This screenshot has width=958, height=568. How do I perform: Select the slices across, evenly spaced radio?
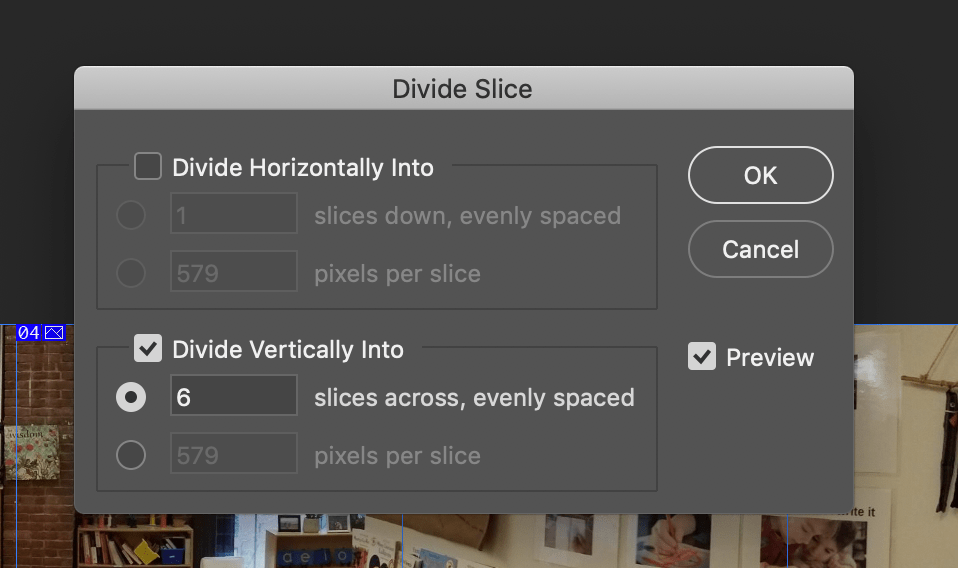(x=131, y=397)
